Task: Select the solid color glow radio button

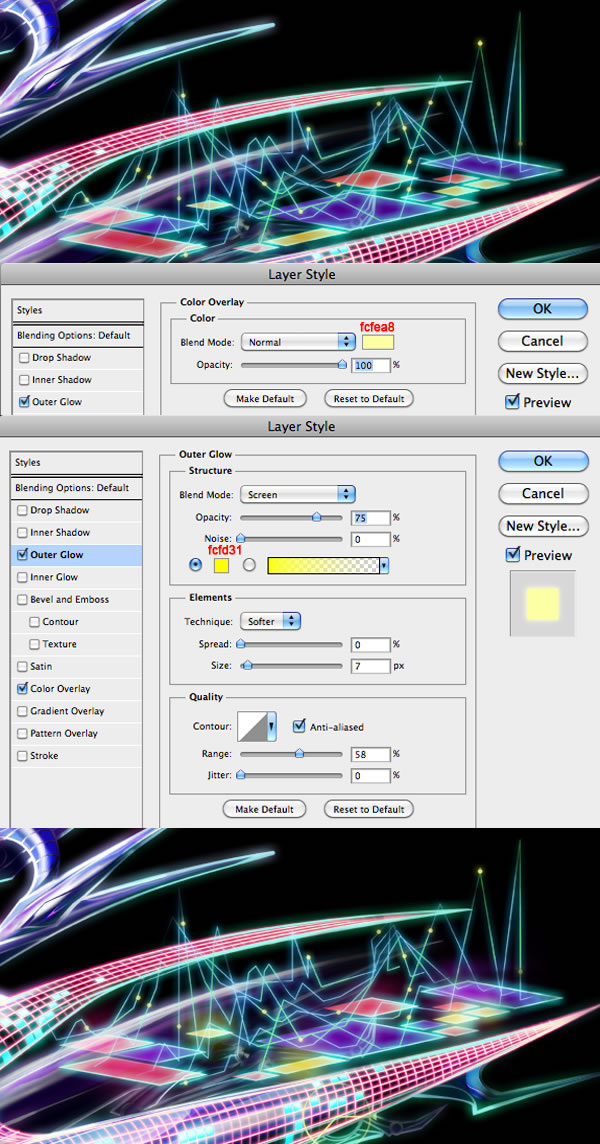Action: coord(196,565)
